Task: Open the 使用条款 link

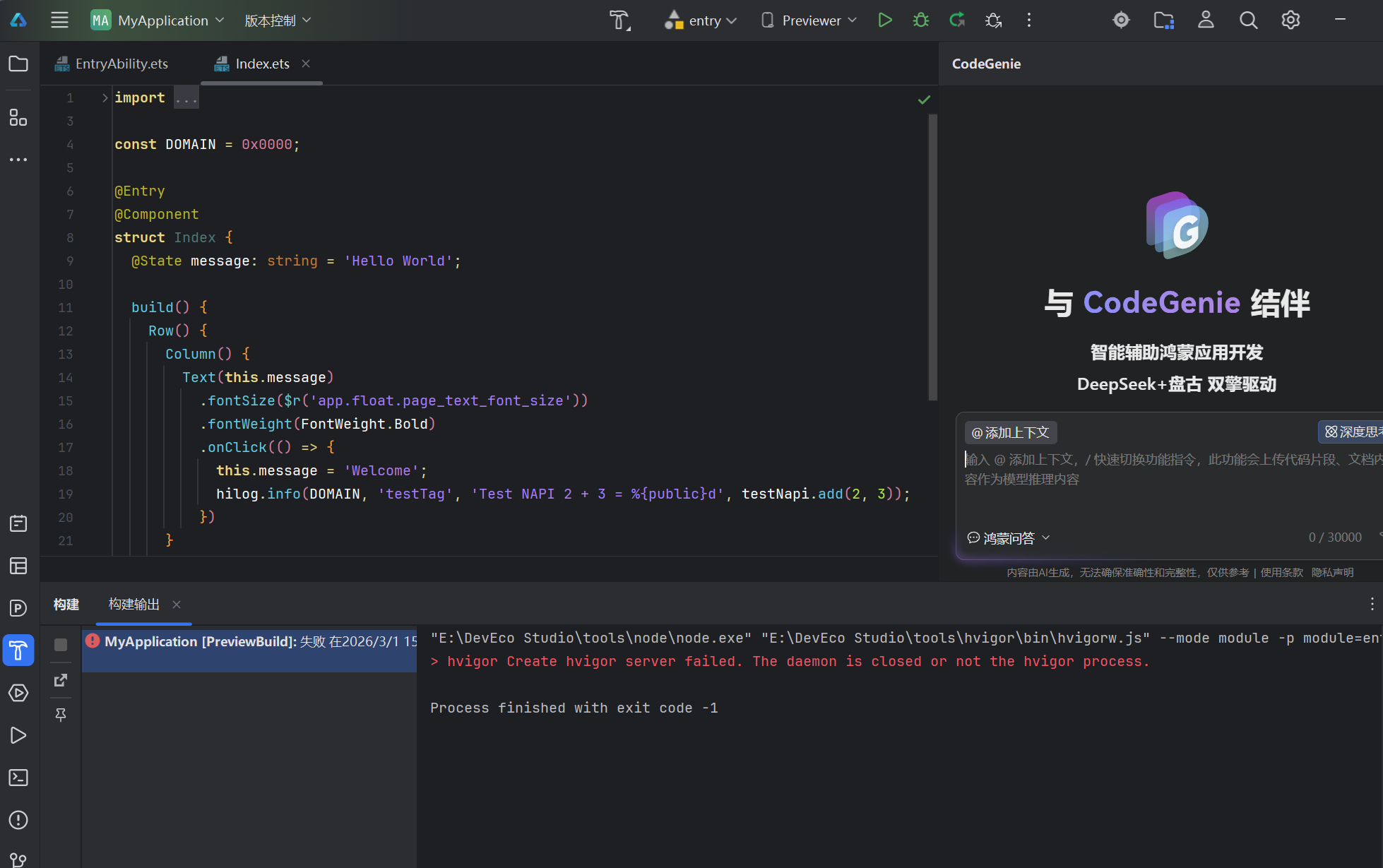Action: pos(1281,572)
